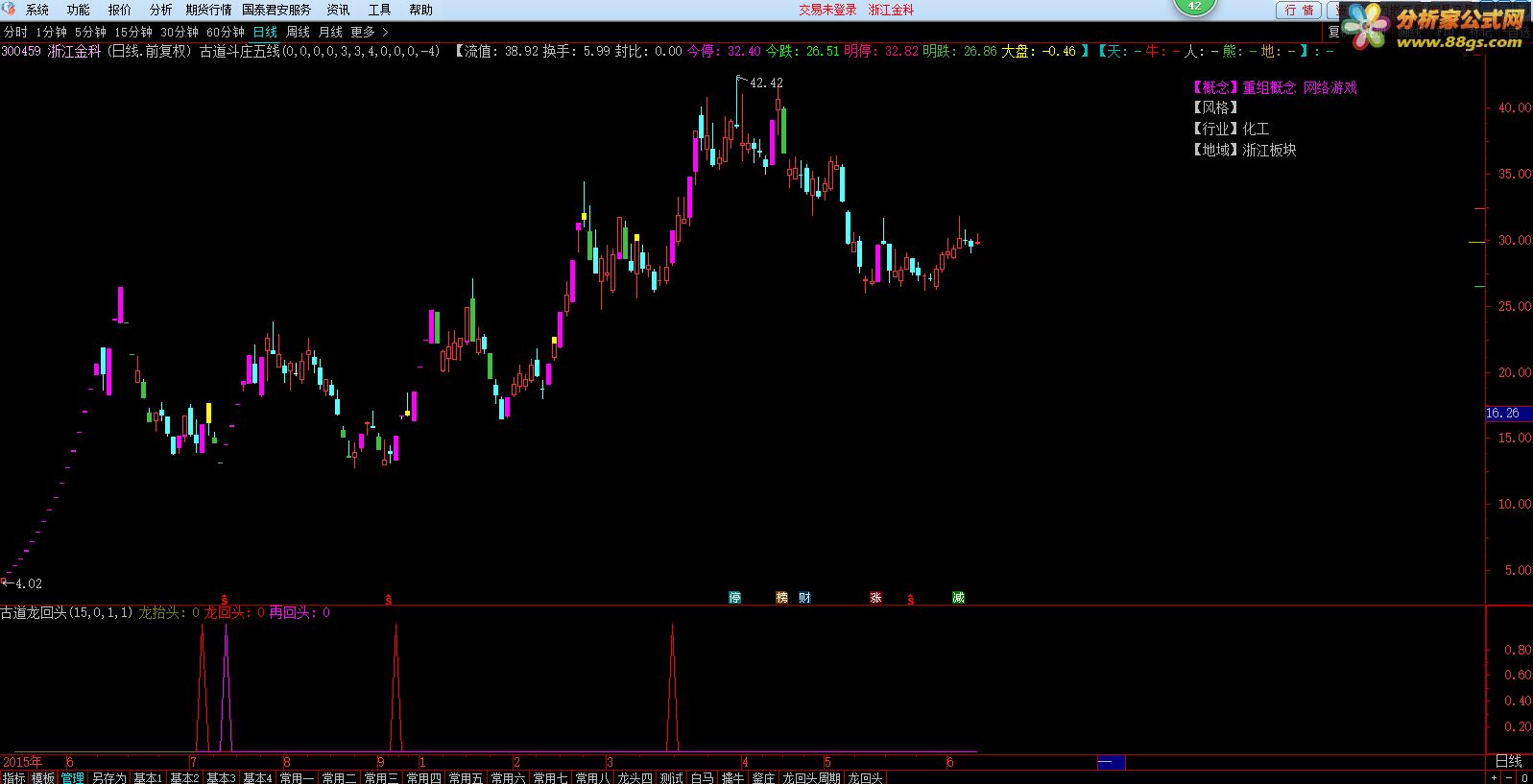Image resolution: width=1533 pixels, height=784 pixels.
Task: Select the 白马 template
Action: (x=702, y=777)
